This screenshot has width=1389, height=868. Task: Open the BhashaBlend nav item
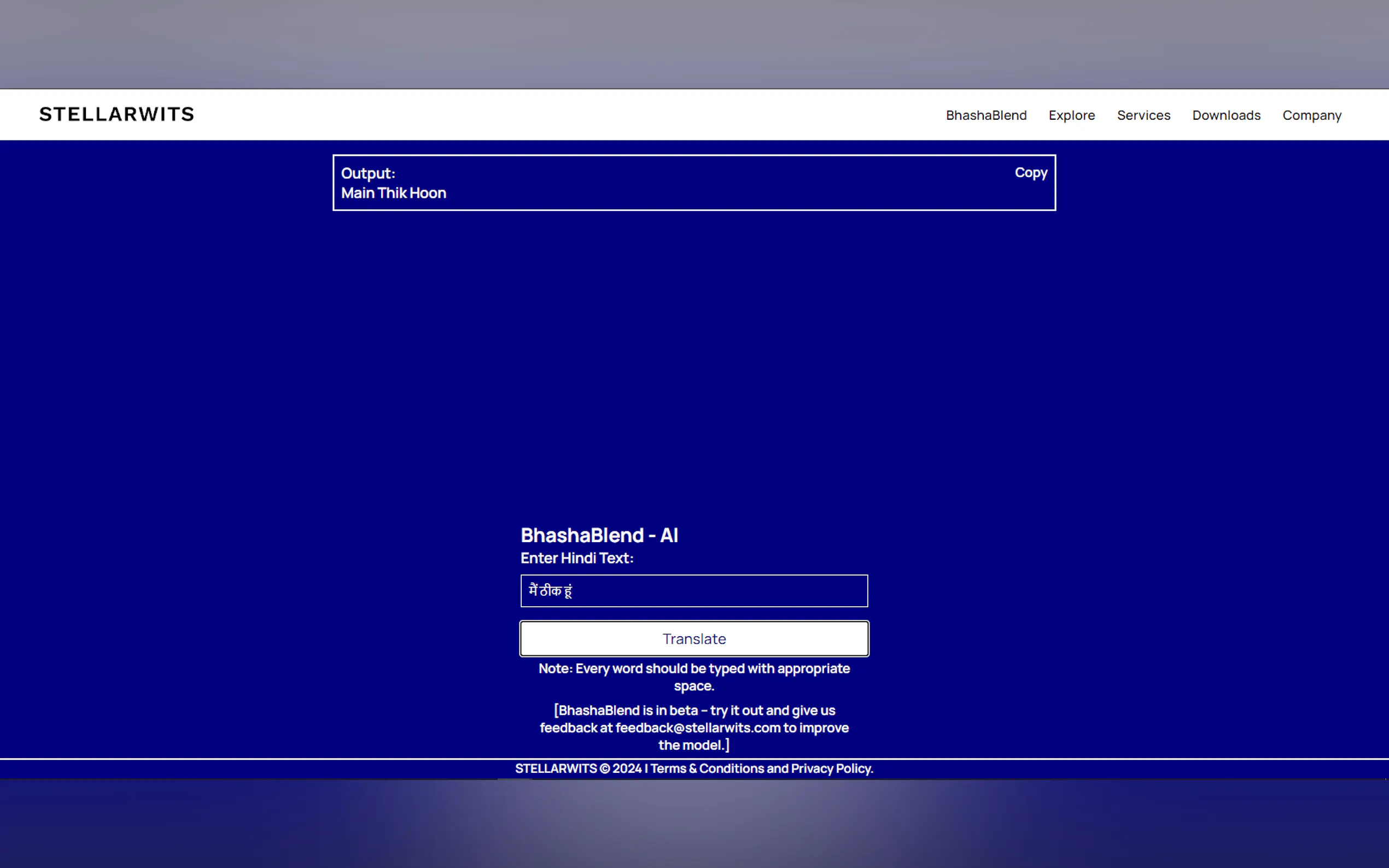(x=986, y=115)
